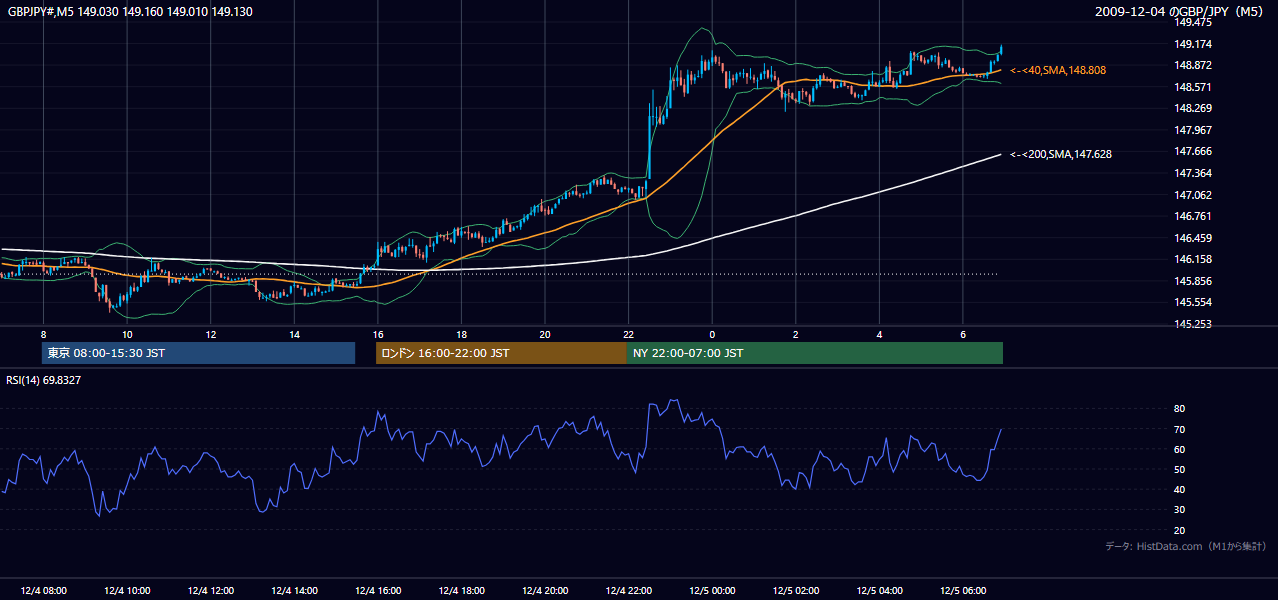The height and width of the screenshot is (600, 1278).
Task: Click RSI level 80 on the axis
Action: click(1179, 409)
